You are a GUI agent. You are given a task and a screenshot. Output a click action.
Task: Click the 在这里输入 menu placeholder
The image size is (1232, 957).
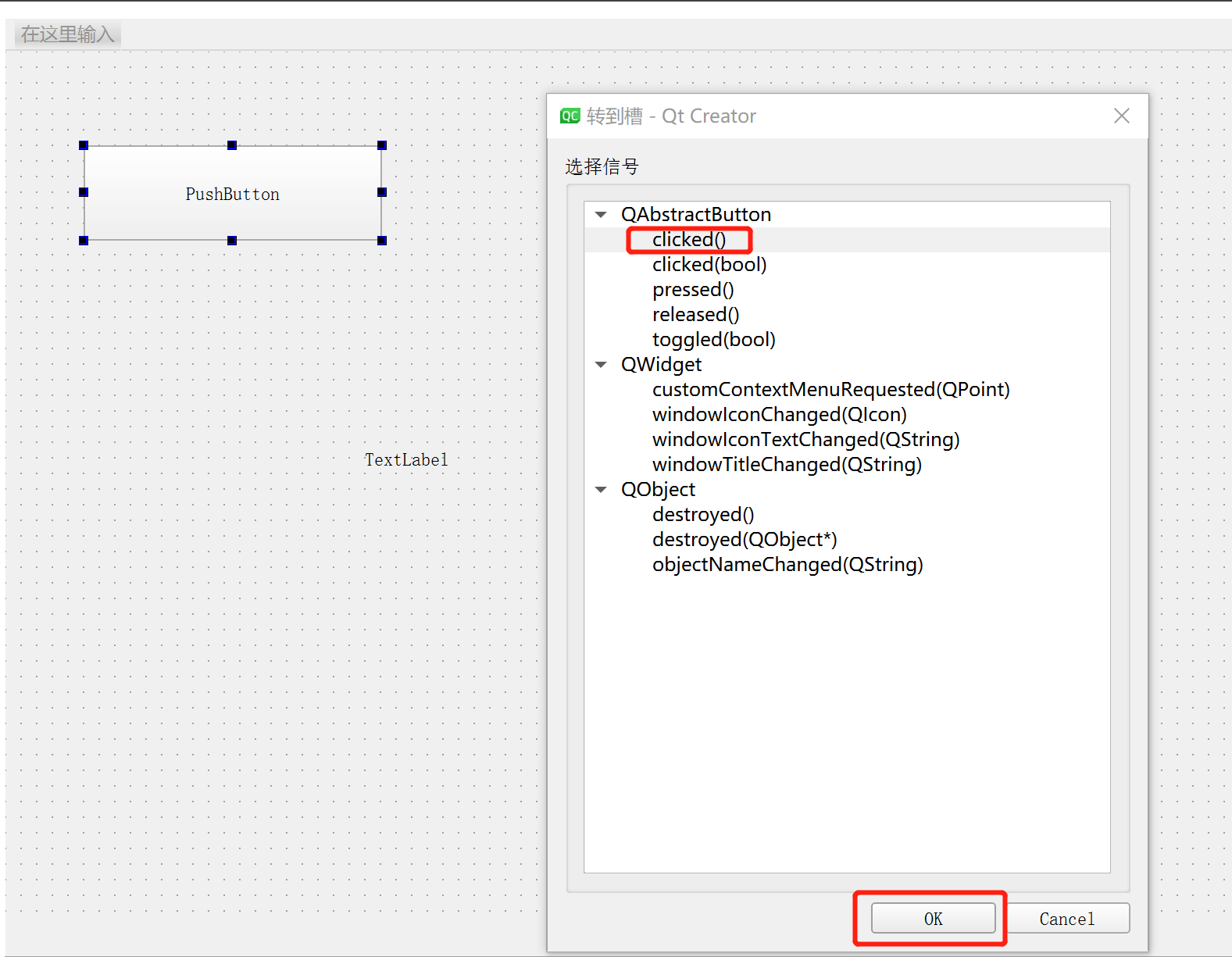point(68,34)
